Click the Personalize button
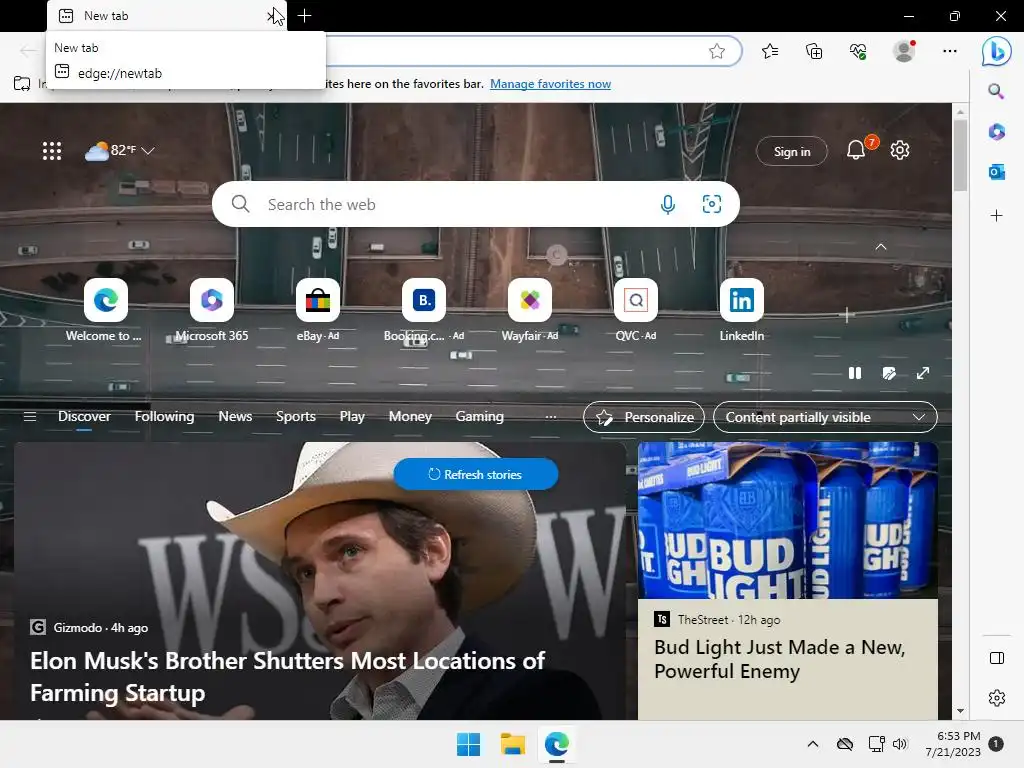The height and width of the screenshot is (768, 1024). [x=644, y=417]
